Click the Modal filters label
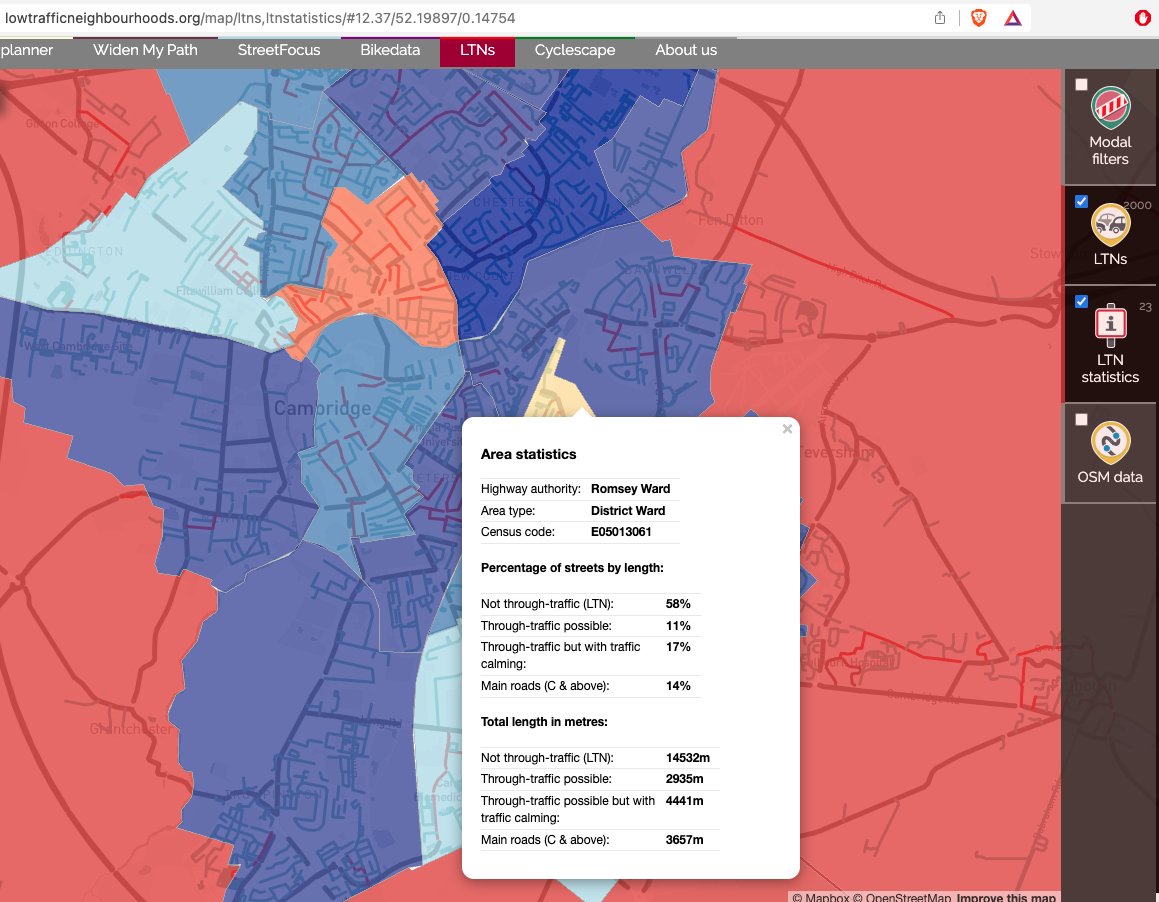Screen dimensions: 1159x902 1110,150
